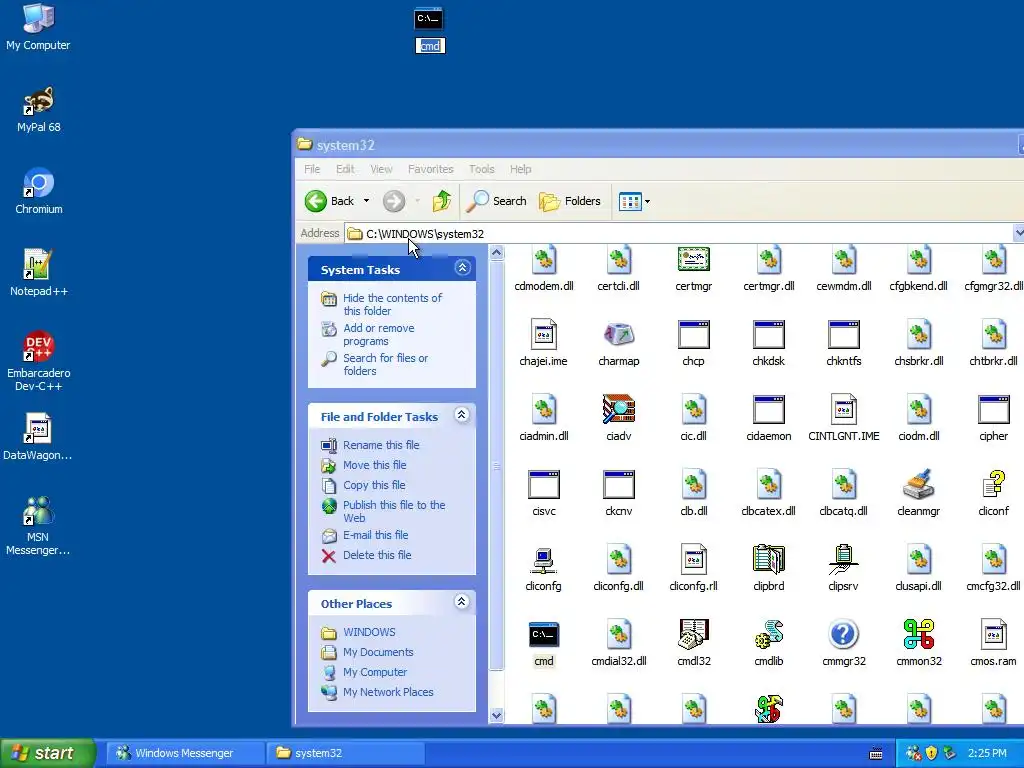Image resolution: width=1024 pixels, height=768 pixels.
Task: Open the address bar dropdown arrow
Action: pyautogui.click(x=1018, y=233)
